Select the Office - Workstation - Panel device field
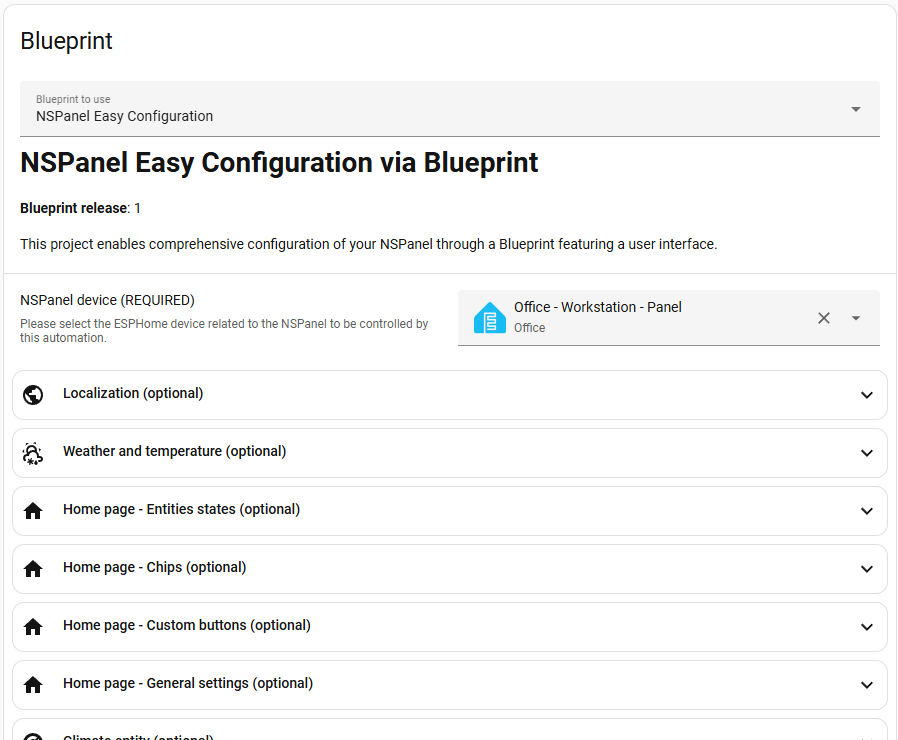This screenshot has height=740, width=898. pyautogui.click(x=668, y=318)
